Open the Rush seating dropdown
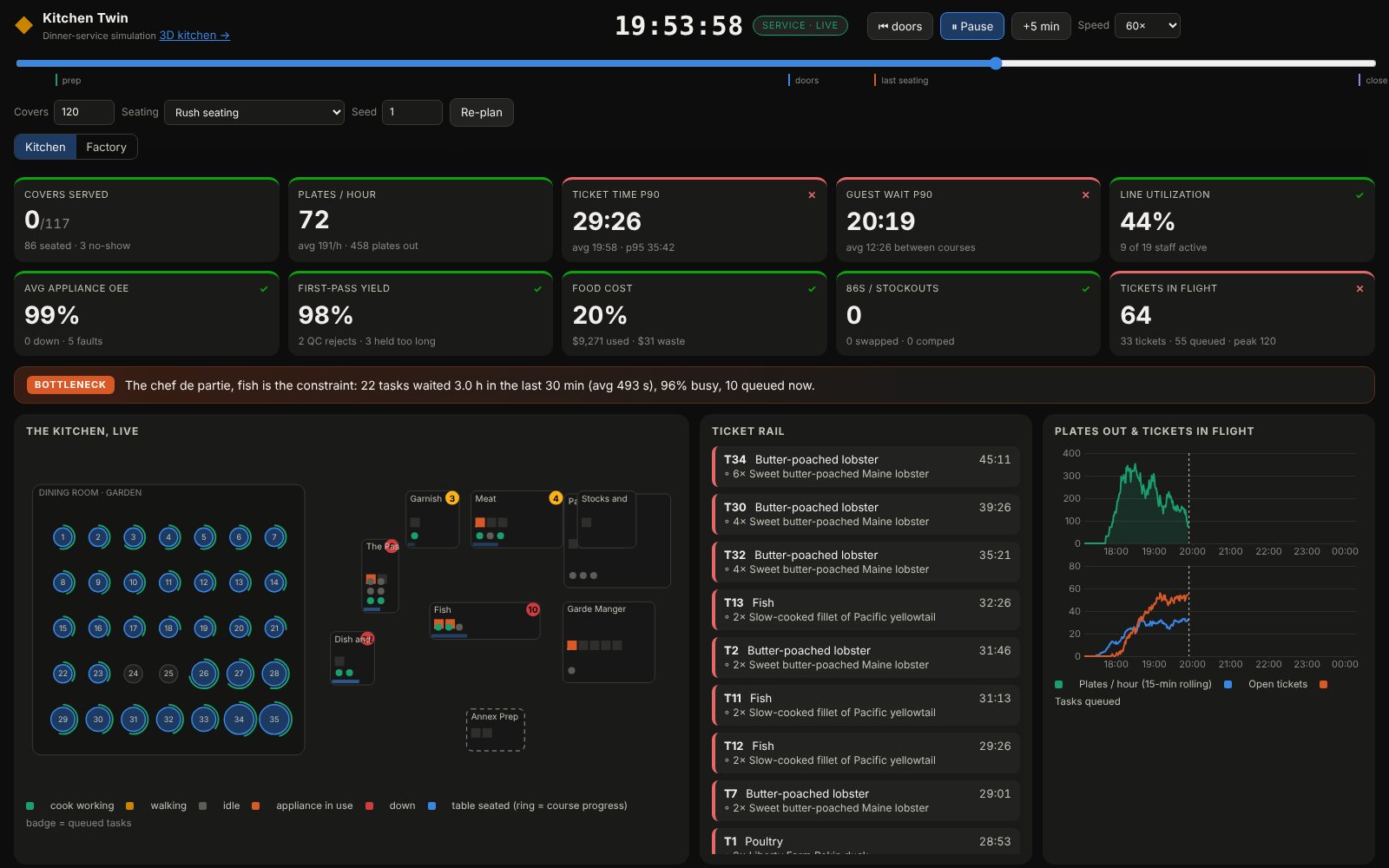Image resolution: width=1389 pixels, height=868 pixels. 254,113
